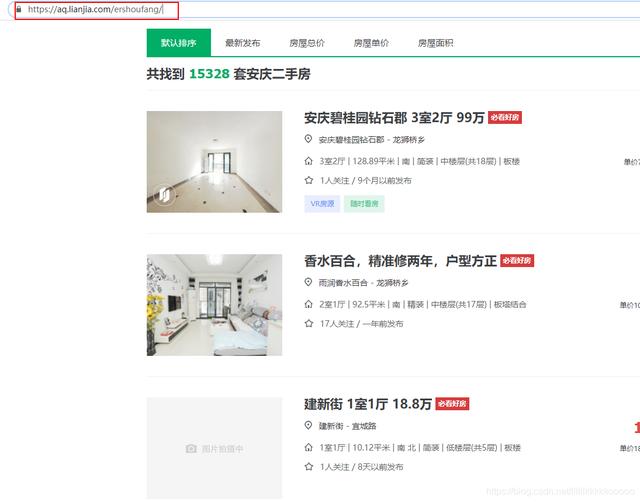Open furnished living room listing thumbnail
Viewport: 640px width, 502px height.
click(x=214, y=305)
